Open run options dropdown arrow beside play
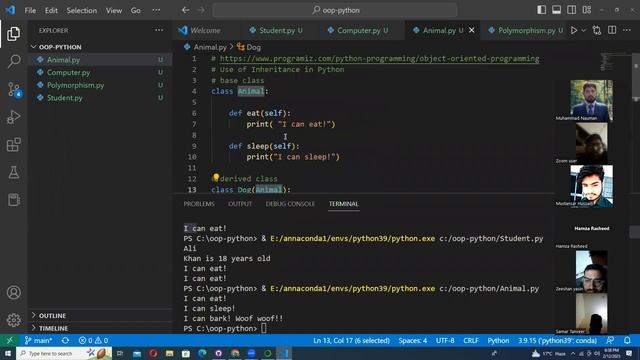This screenshot has height=360, width=640. [x=583, y=30]
